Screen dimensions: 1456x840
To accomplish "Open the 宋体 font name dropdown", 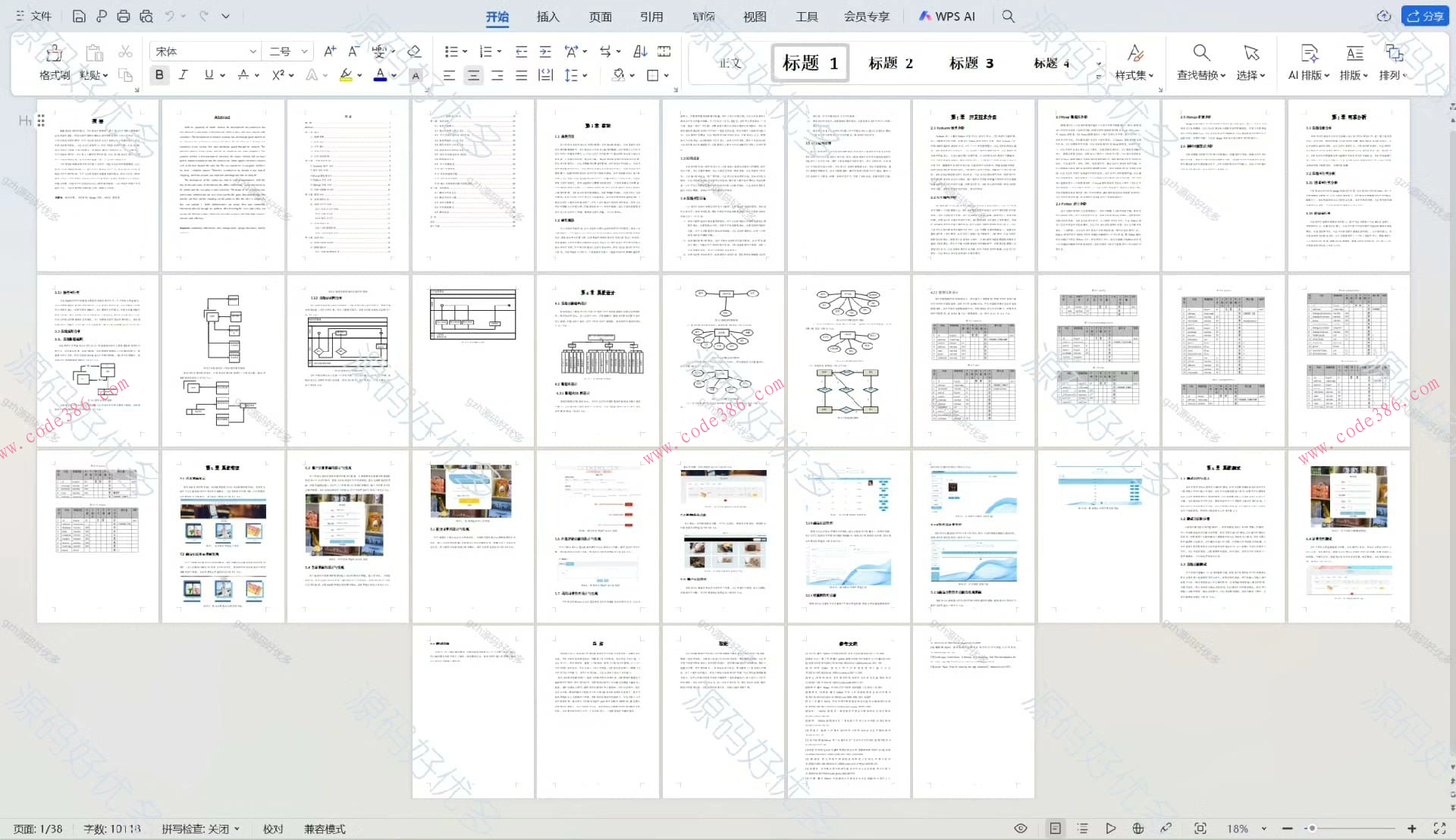I will (x=253, y=52).
